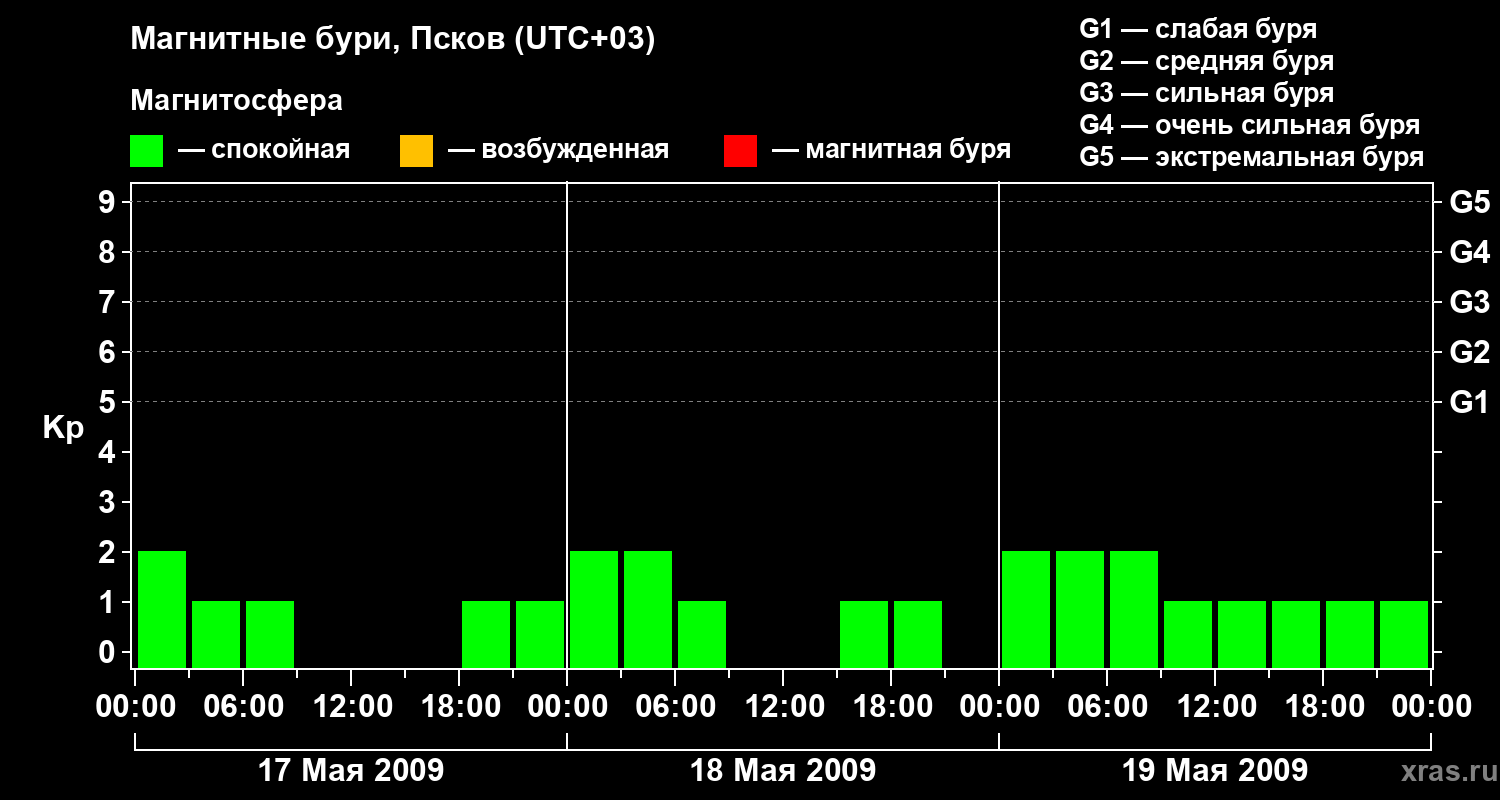Click the first green bar on 17 May

coord(162,608)
